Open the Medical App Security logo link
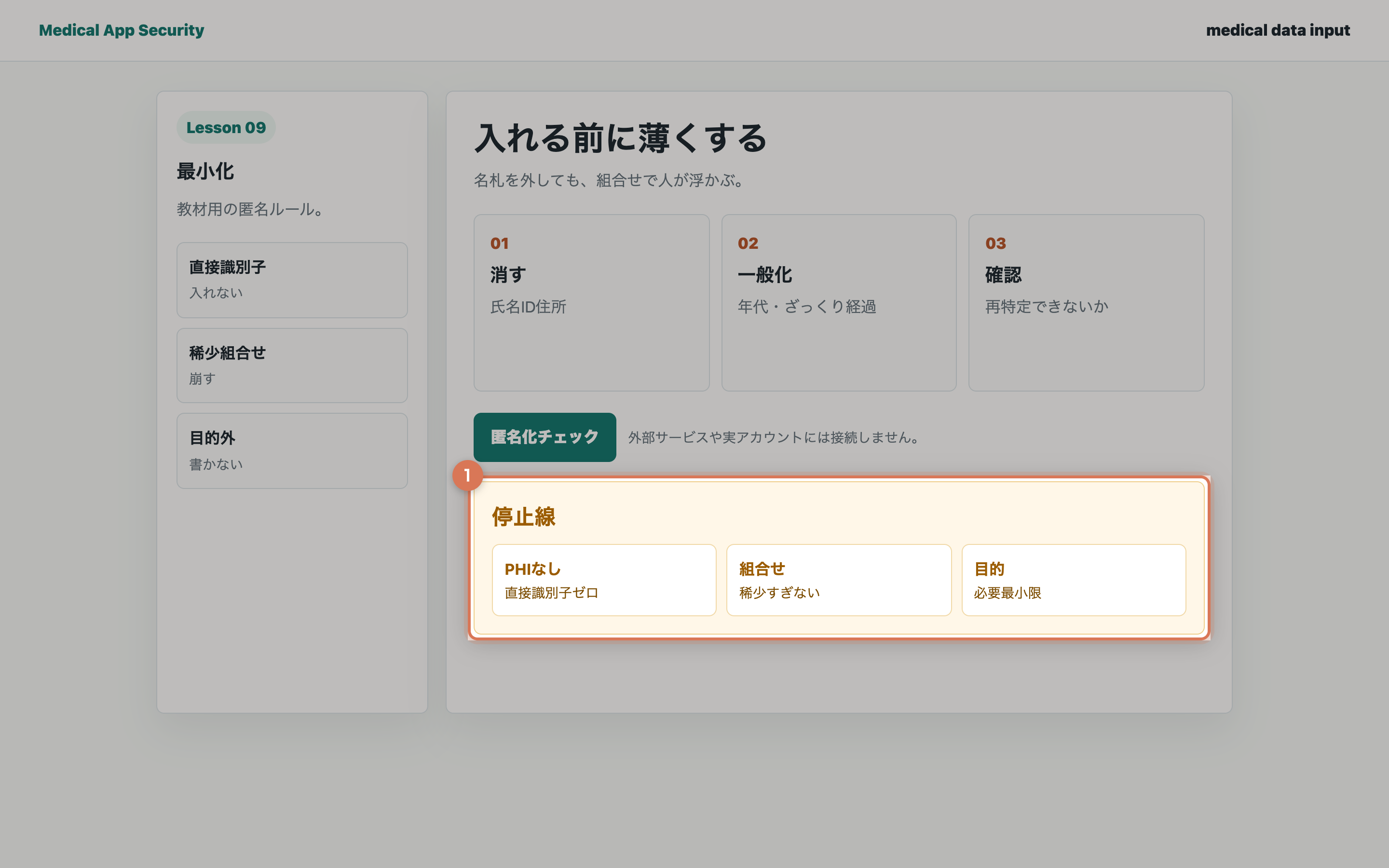 tap(121, 30)
